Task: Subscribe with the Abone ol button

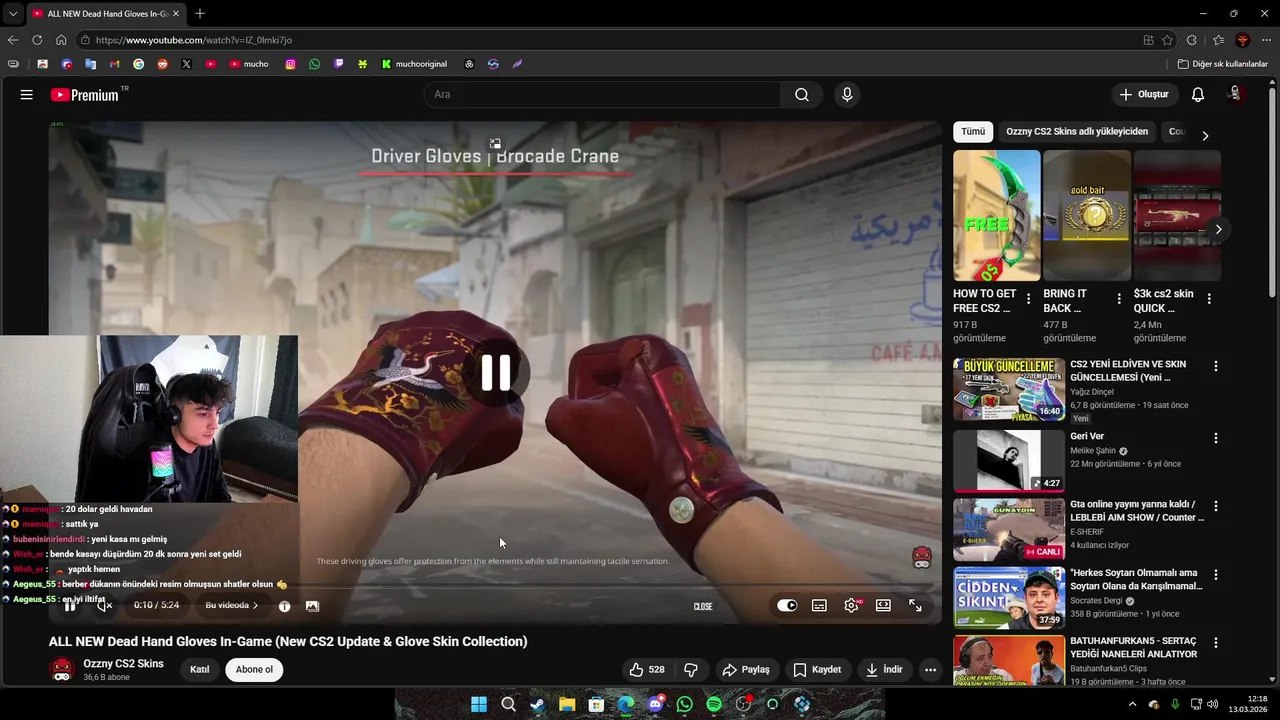Action: tap(254, 670)
